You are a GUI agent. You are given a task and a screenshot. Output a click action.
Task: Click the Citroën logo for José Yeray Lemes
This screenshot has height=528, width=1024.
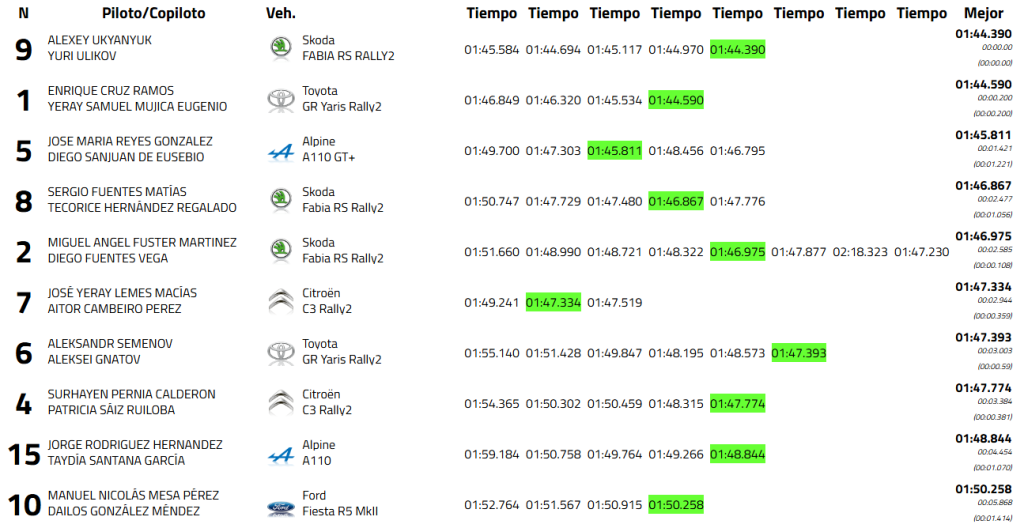(281, 301)
